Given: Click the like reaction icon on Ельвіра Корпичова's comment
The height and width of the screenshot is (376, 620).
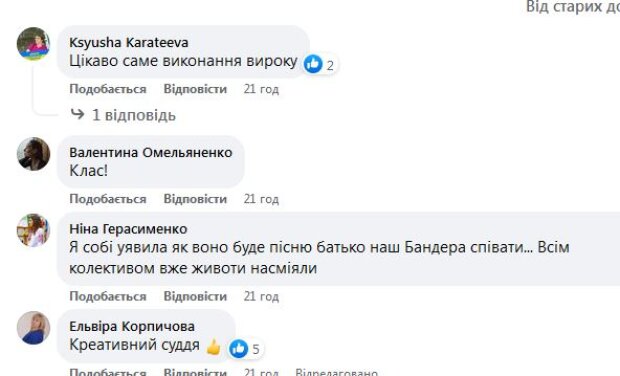Looking at the screenshot, I should [239, 349].
